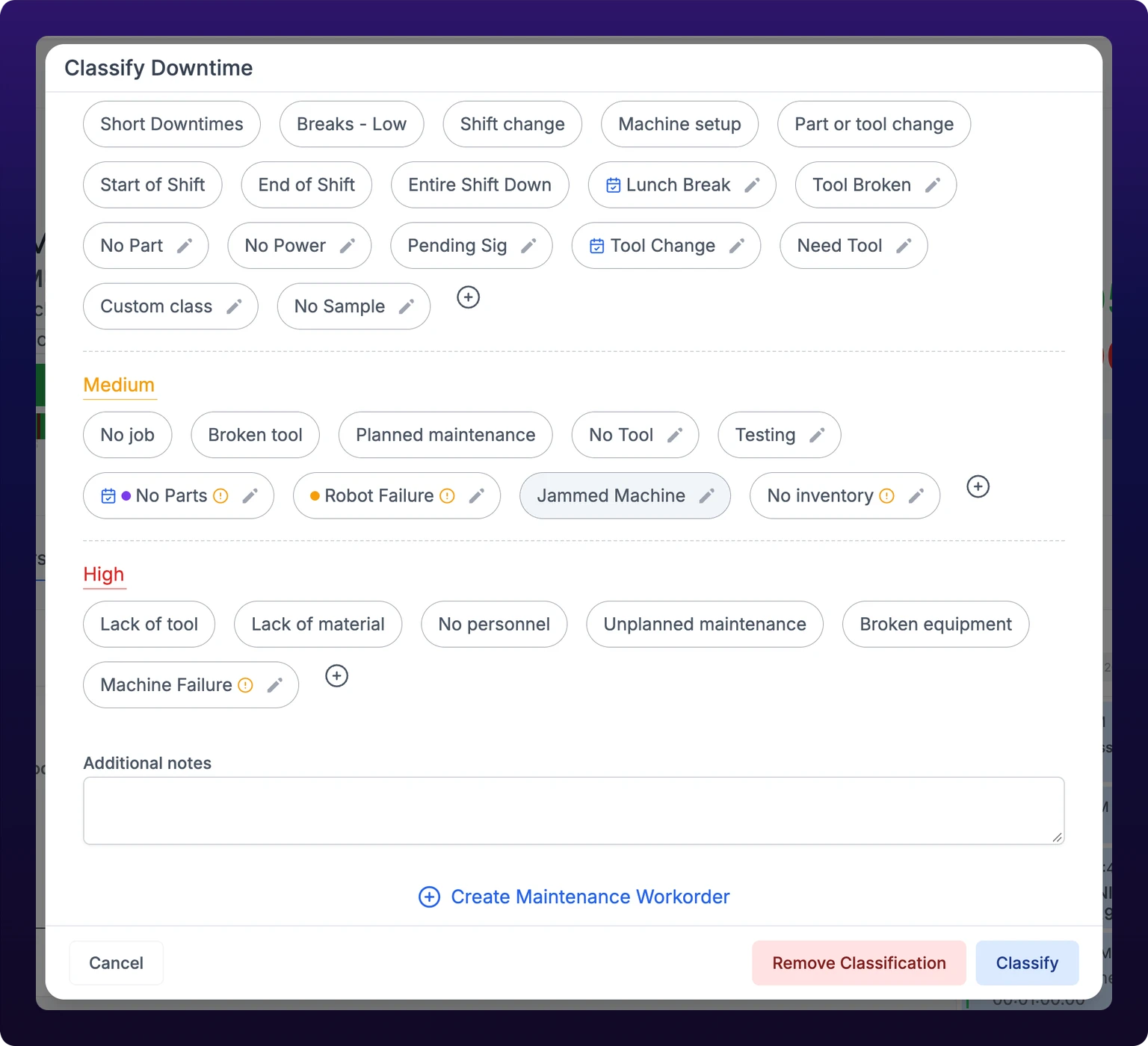
Task: Select the Planned maintenance class
Action: (x=445, y=435)
